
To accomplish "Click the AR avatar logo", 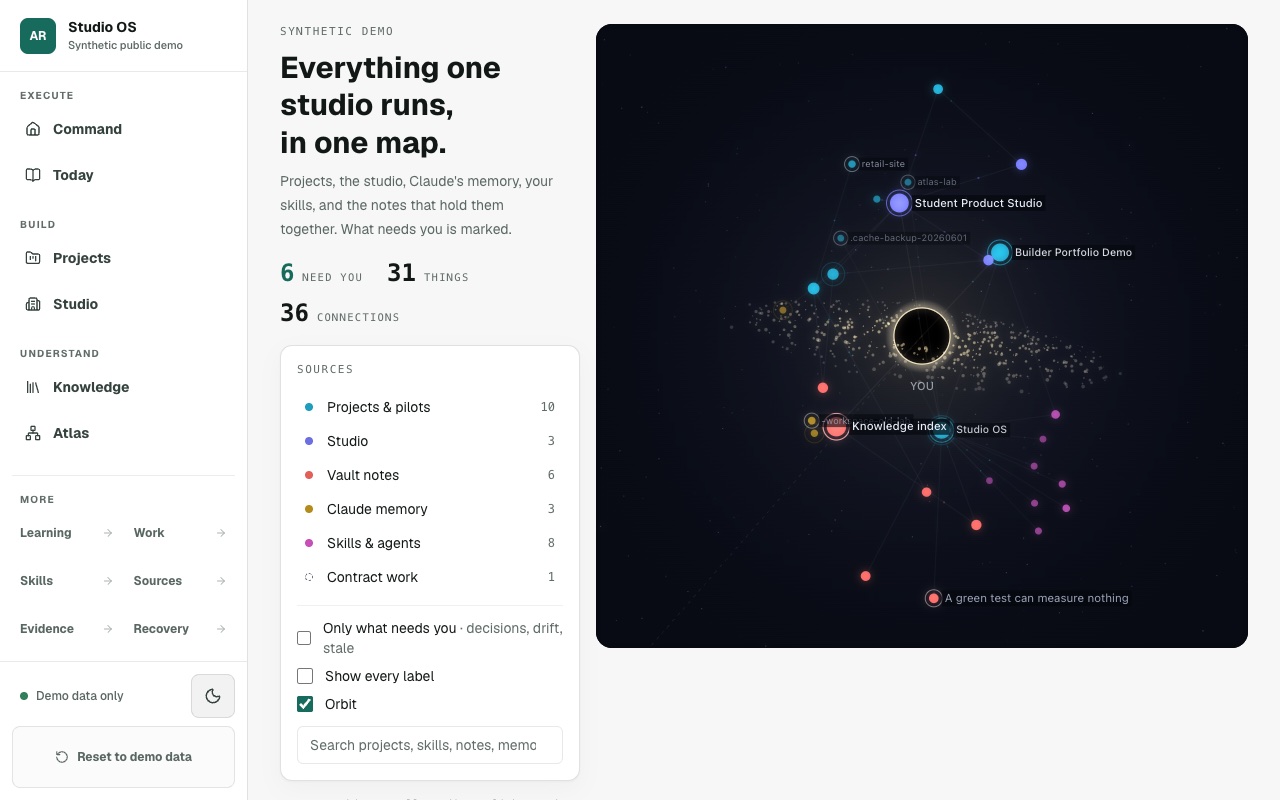I will coord(38,36).
